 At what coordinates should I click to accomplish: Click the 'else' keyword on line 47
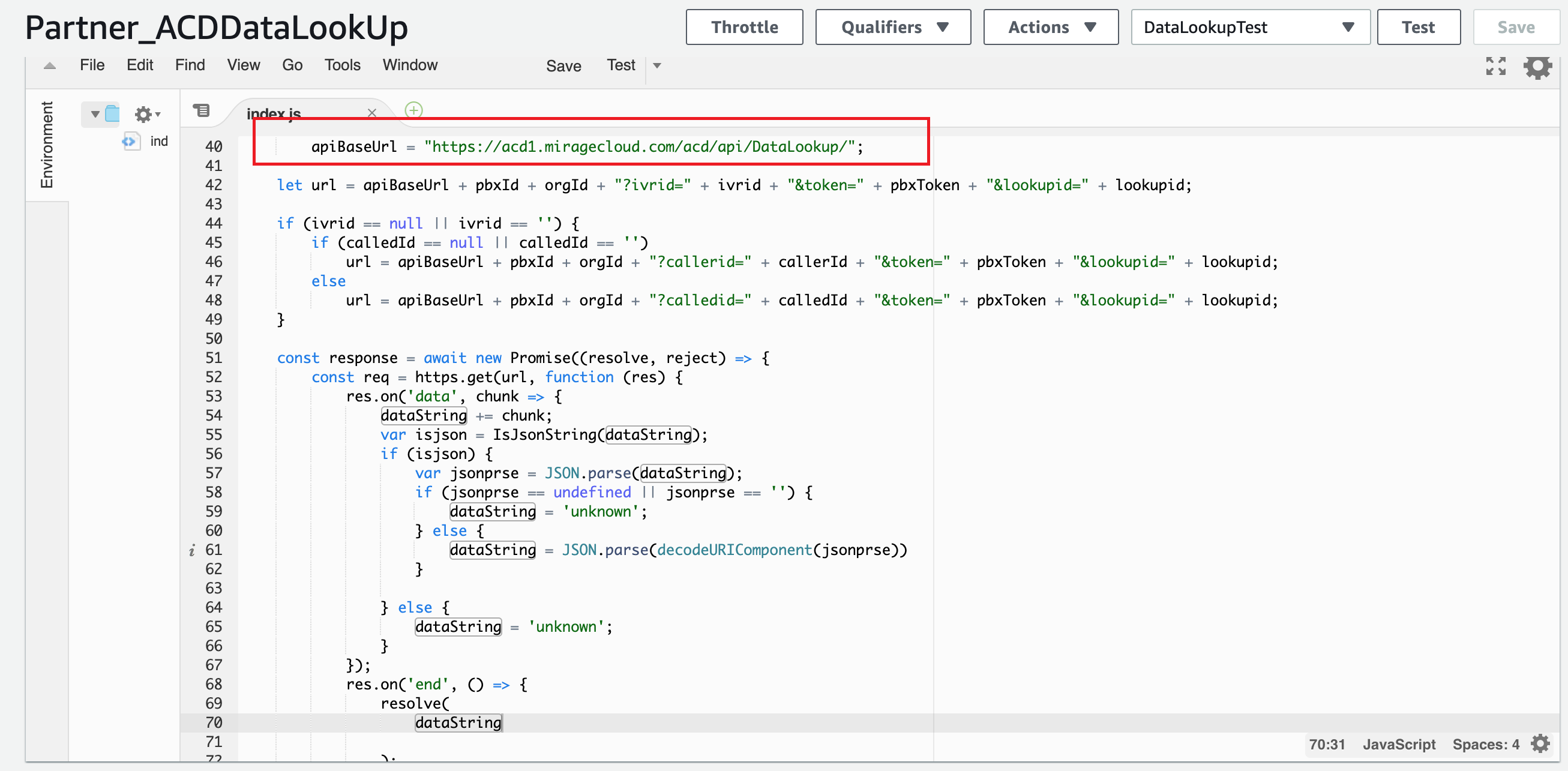click(x=329, y=281)
